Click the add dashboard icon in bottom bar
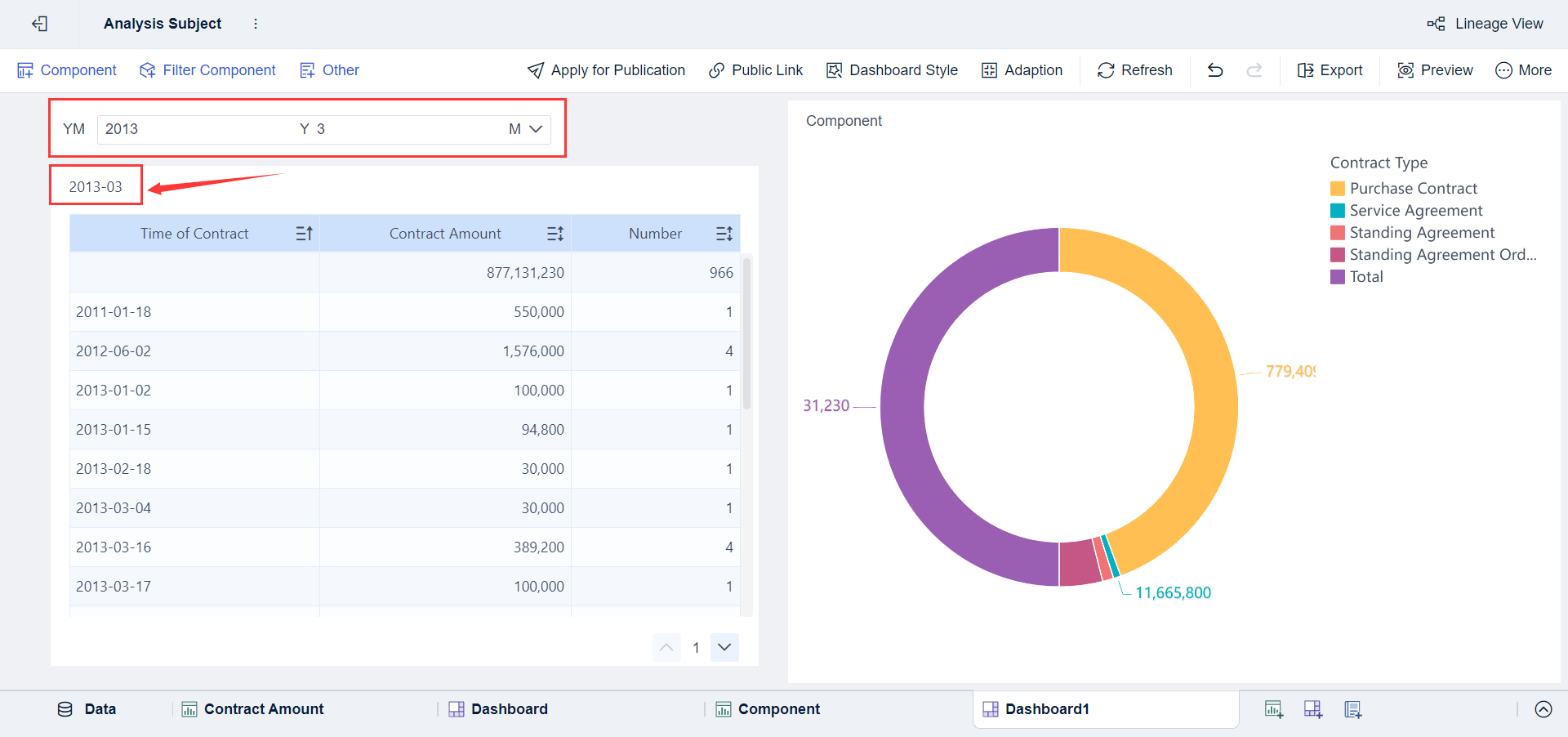 tap(1312, 709)
